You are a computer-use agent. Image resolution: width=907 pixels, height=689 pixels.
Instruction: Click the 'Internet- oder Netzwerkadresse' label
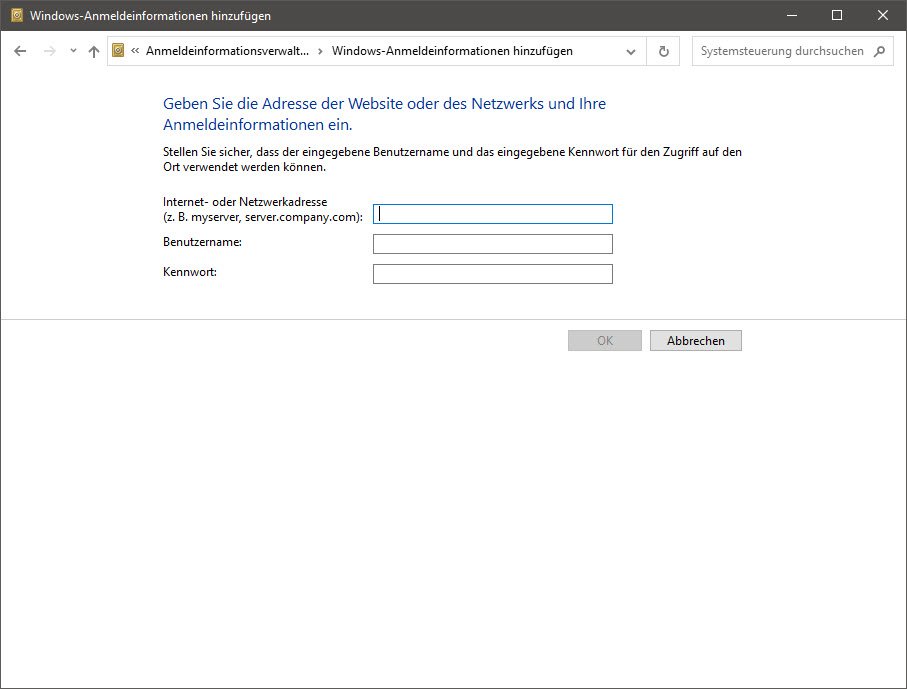point(263,209)
